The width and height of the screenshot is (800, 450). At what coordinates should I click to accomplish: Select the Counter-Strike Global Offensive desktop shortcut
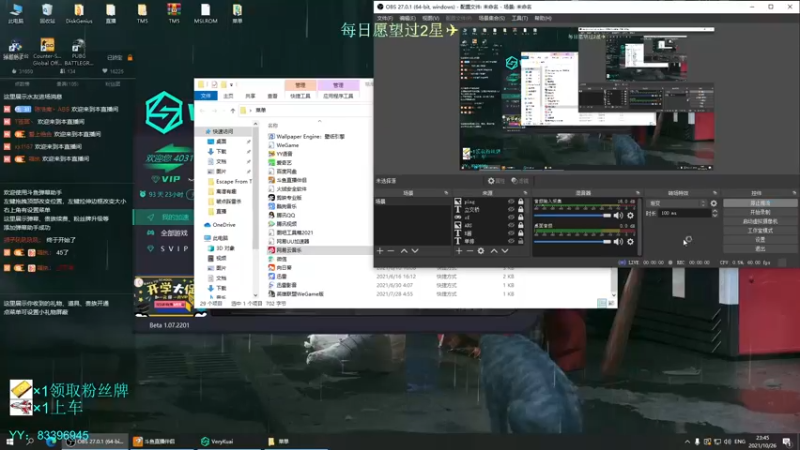click(x=47, y=52)
